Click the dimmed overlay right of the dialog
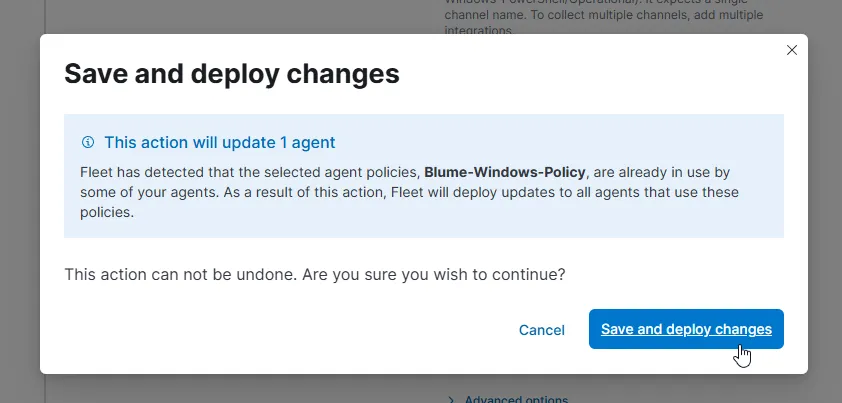Image resolution: width=842 pixels, height=403 pixels. tap(825, 200)
